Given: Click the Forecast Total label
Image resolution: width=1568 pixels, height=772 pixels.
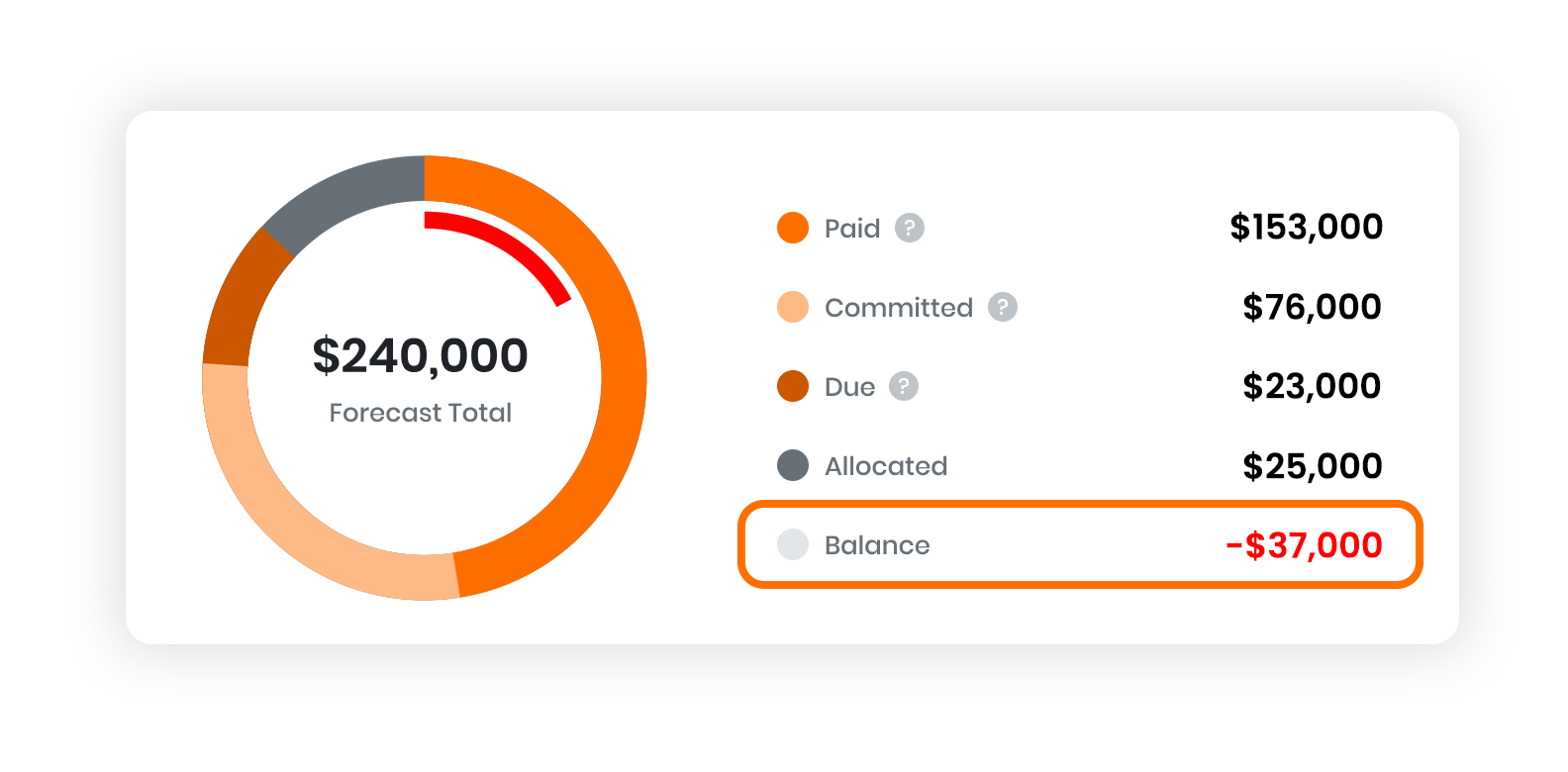Looking at the screenshot, I should pyautogui.click(x=421, y=413).
